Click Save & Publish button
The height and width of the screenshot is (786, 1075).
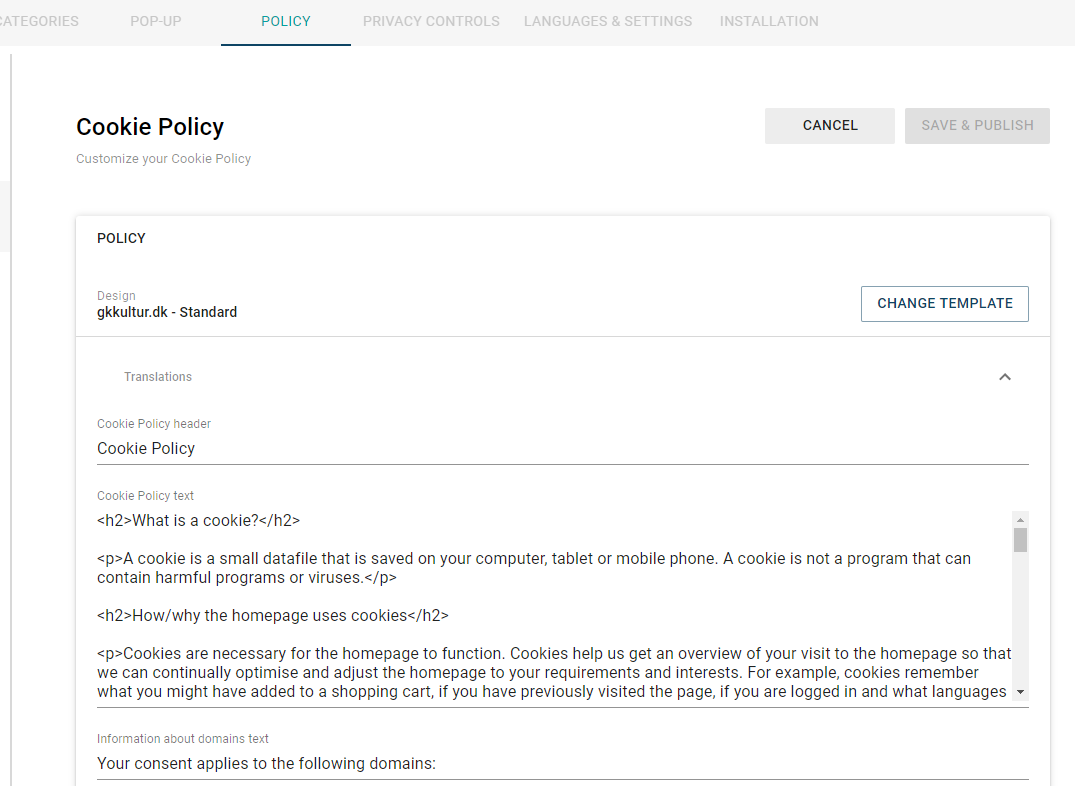(977, 126)
